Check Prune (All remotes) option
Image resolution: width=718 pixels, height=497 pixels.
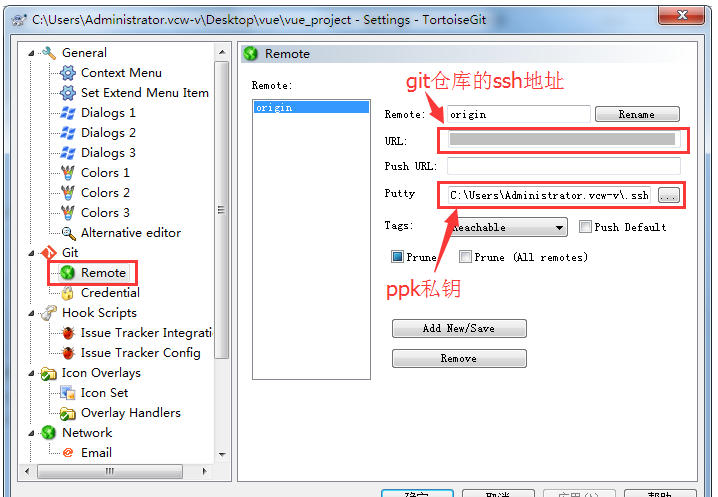[465, 257]
